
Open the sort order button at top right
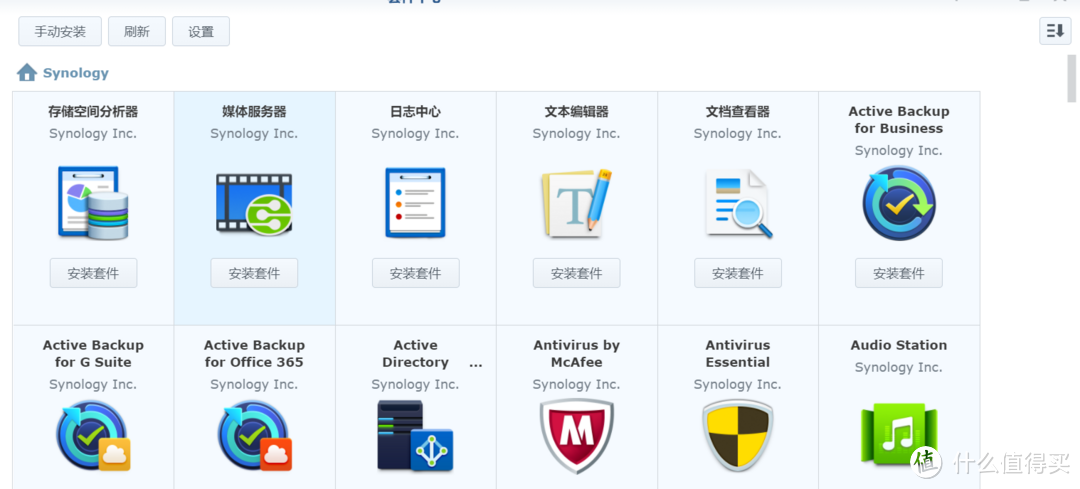coord(1055,31)
